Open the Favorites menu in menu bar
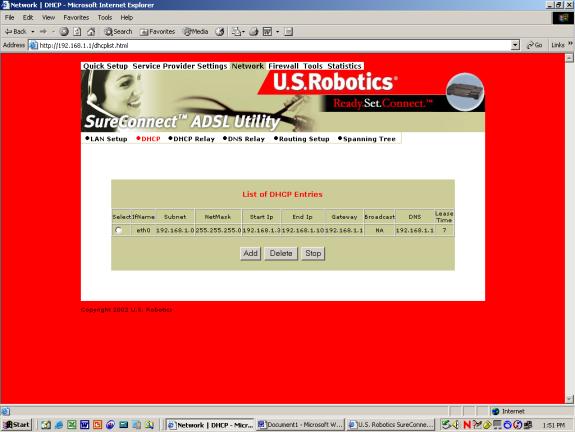Screen dimensions: 575x432 click(76, 18)
